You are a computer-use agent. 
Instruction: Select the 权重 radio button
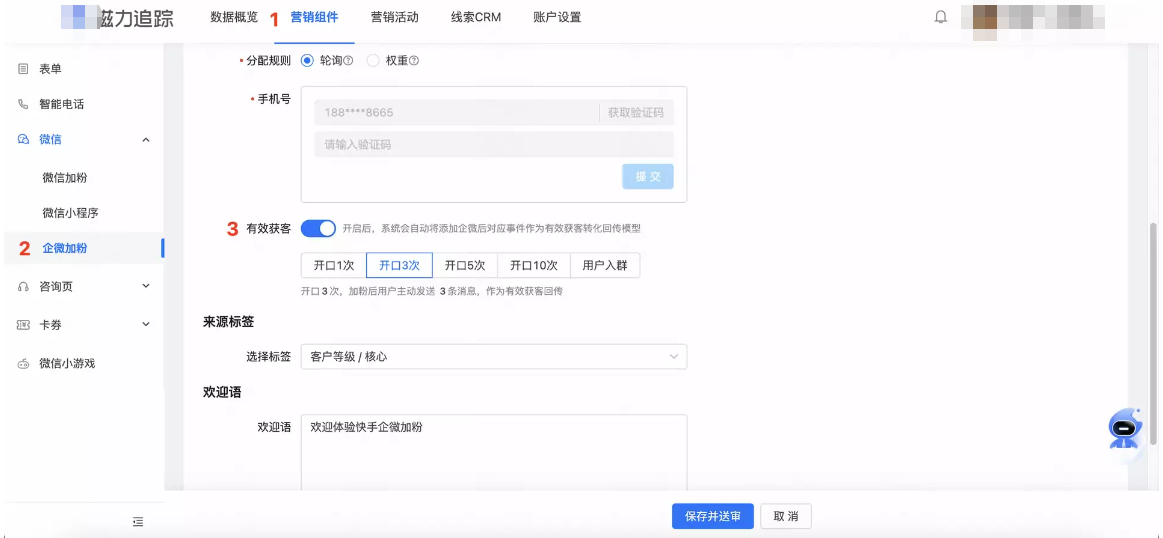click(x=373, y=61)
